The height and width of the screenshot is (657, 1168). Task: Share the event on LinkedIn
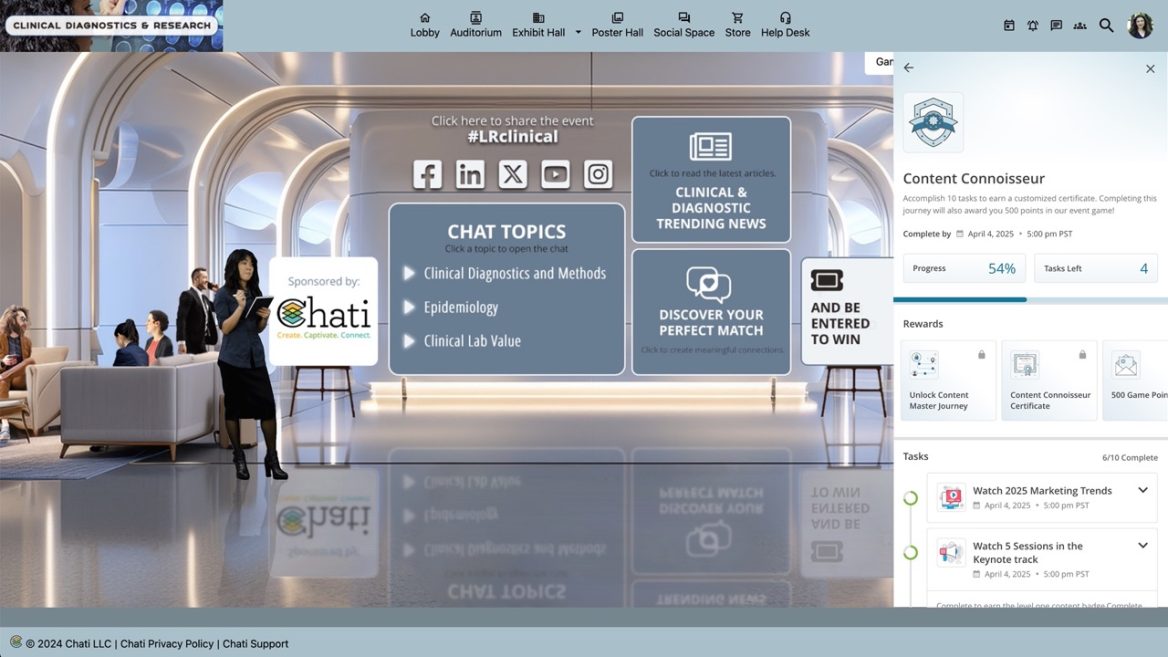click(470, 174)
